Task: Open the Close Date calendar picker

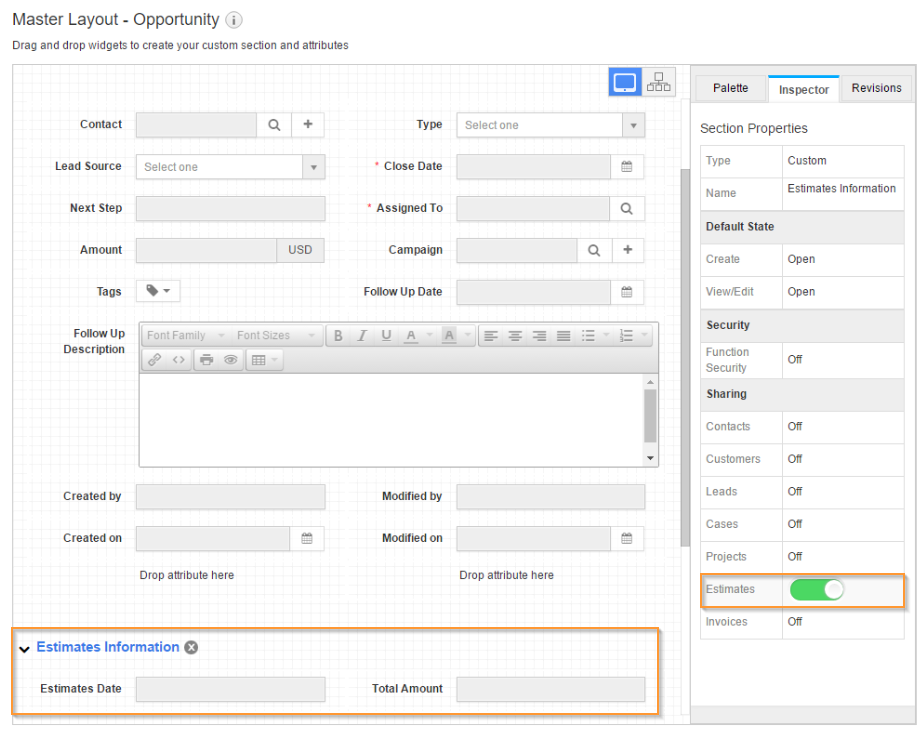Action: (x=627, y=167)
